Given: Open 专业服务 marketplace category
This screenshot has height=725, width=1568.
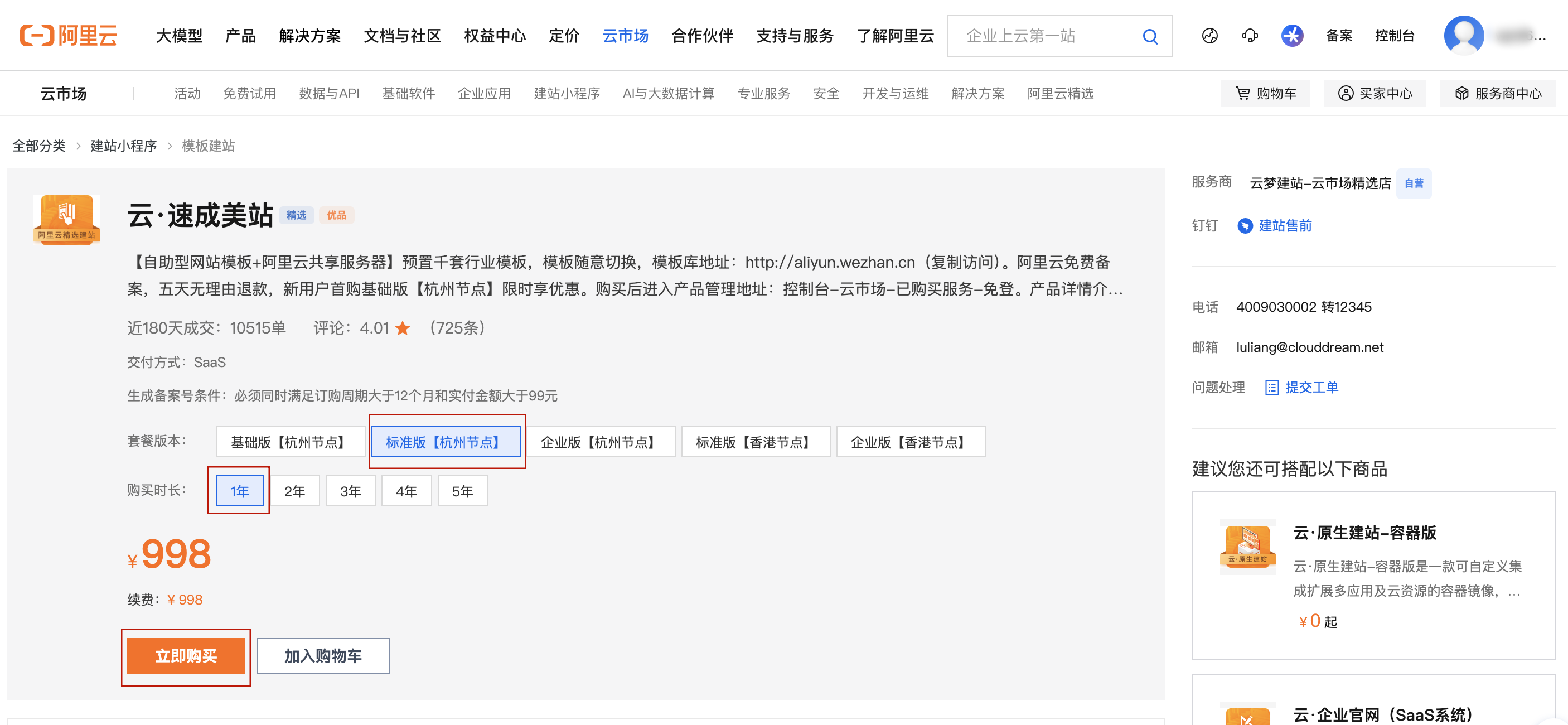Looking at the screenshot, I should point(764,94).
